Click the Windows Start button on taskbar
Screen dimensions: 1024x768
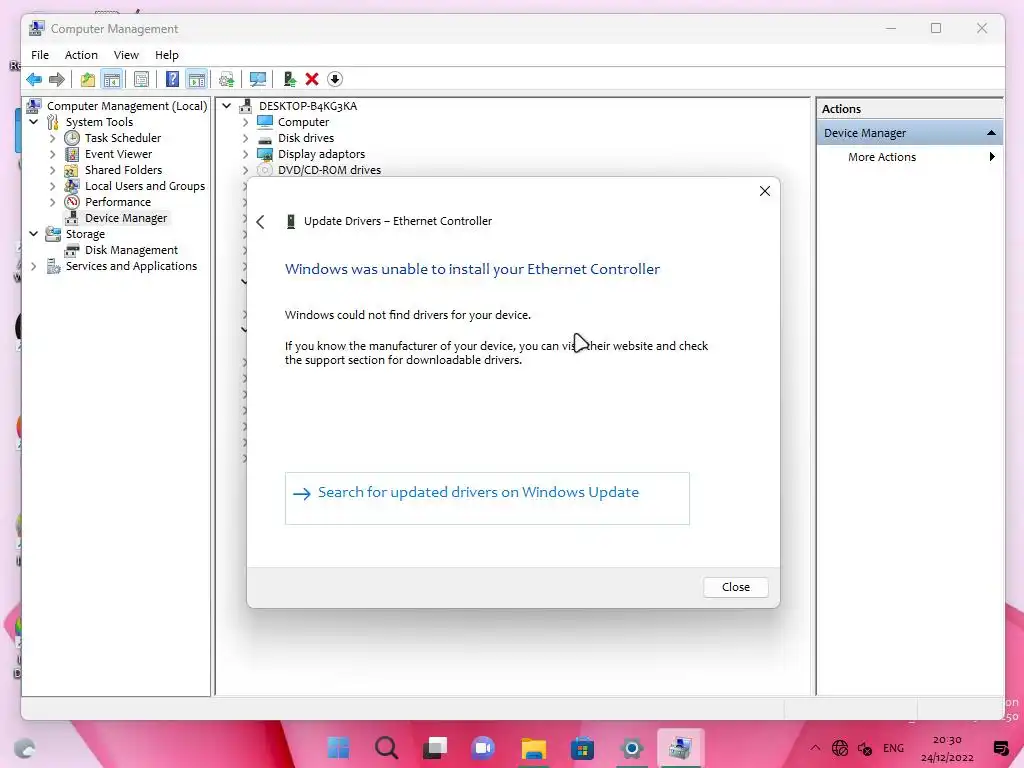(x=338, y=748)
